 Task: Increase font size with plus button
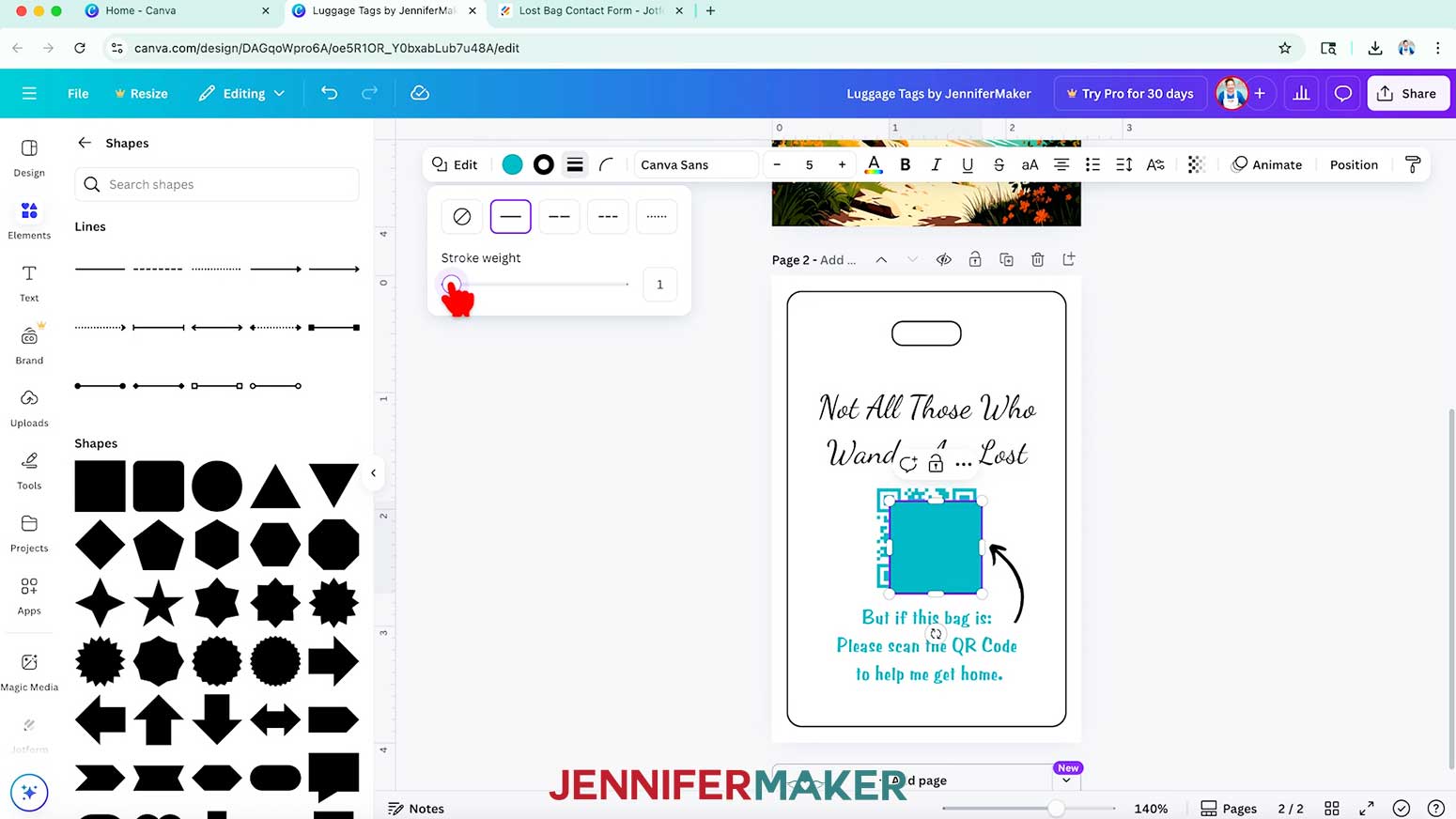[842, 164]
